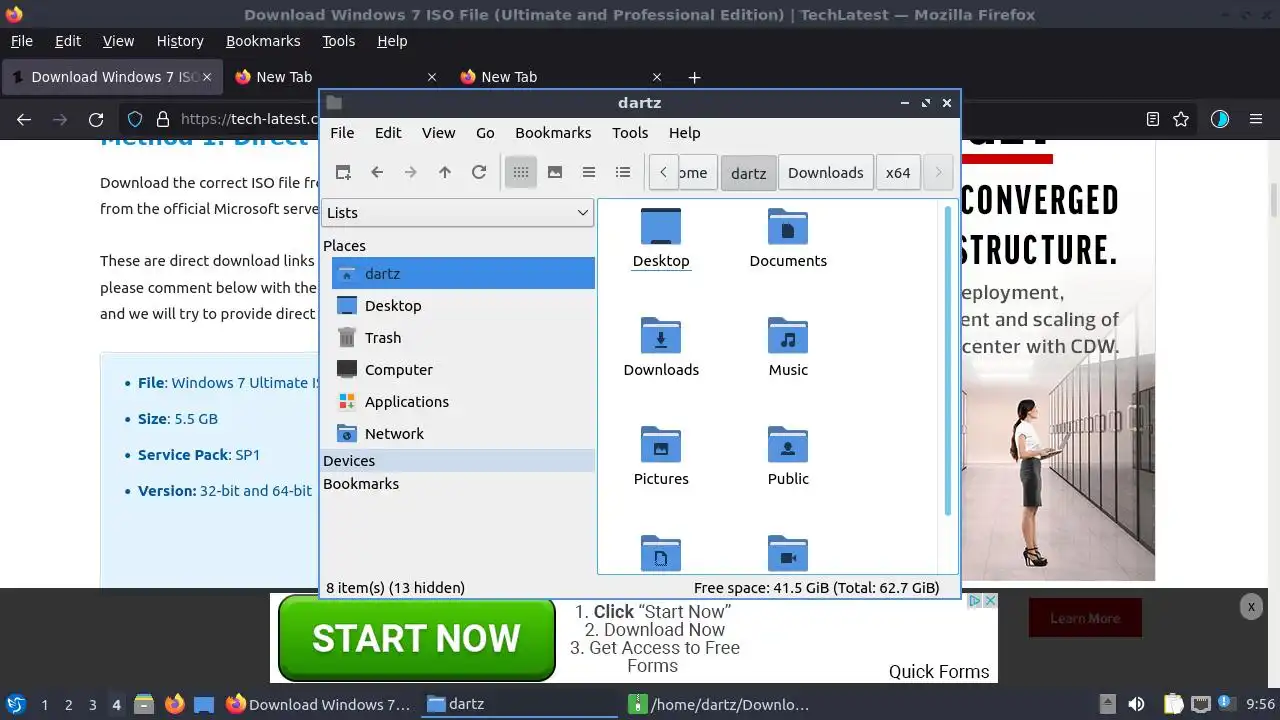The image size is (1280, 720).
Task: Open Applications in Places sidebar
Action: pos(463,401)
